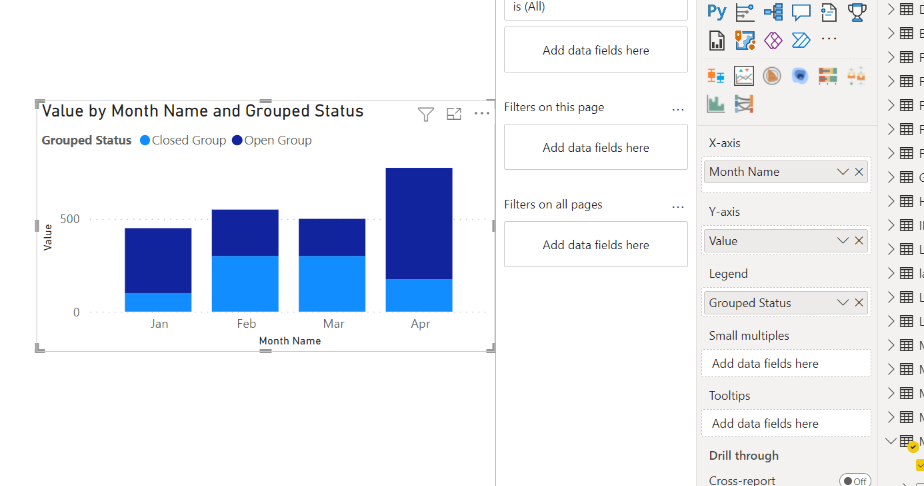Expand the table starting with G
This screenshot has width=924, height=486.
click(891, 177)
